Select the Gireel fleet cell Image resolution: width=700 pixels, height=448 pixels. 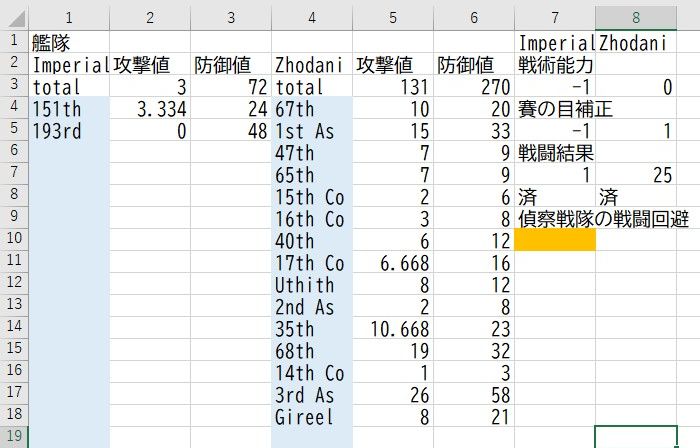pos(312,416)
